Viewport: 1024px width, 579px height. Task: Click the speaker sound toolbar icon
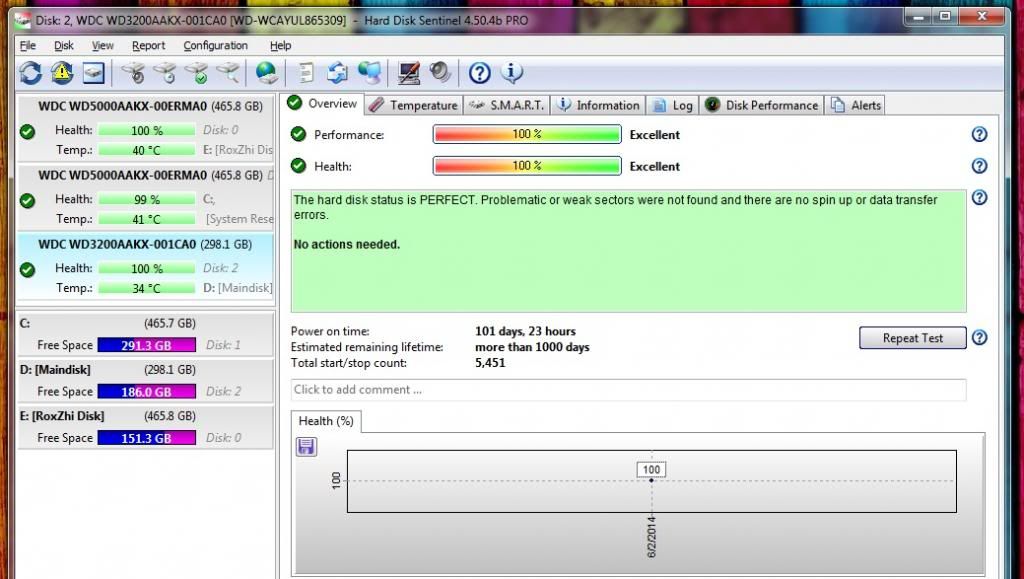(440, 72)
